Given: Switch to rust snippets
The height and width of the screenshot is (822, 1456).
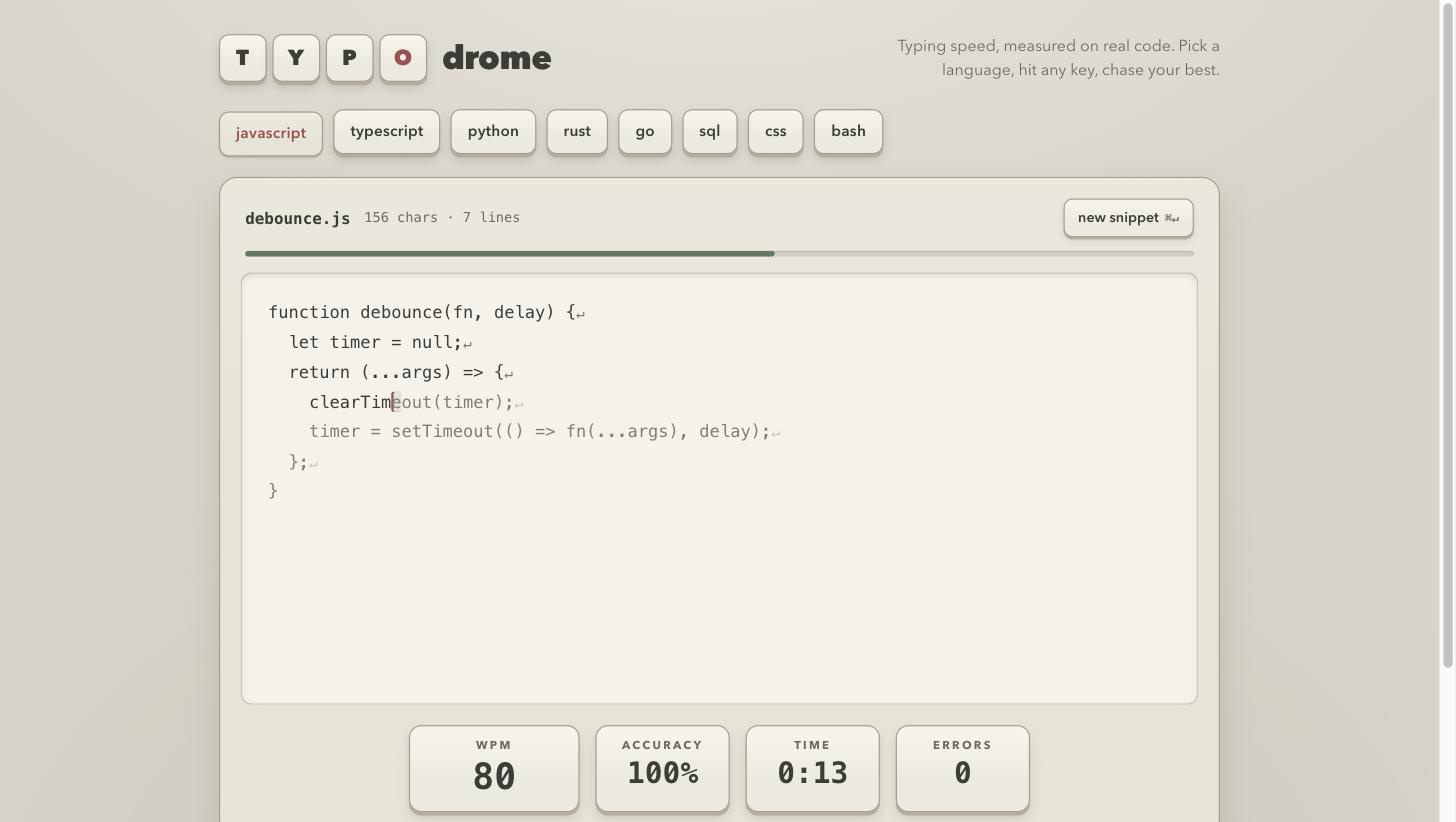Looking at the screenshot, I should click(x=577, y=132).
